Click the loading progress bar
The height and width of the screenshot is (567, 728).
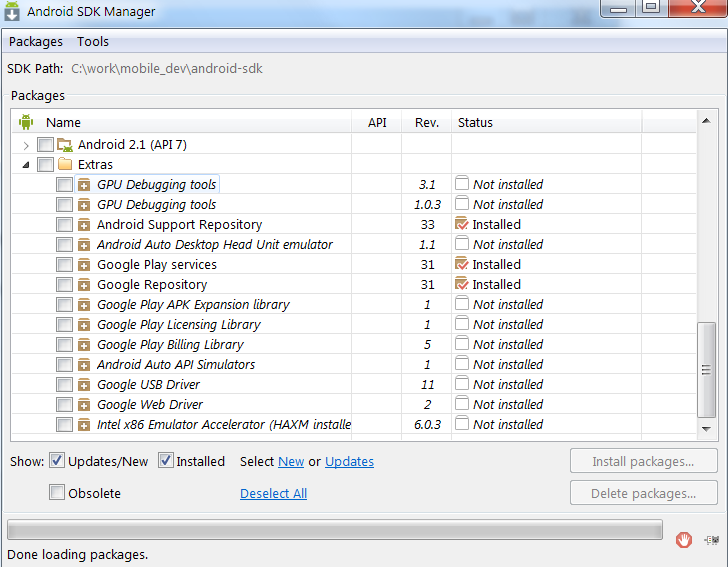point(335,530)
